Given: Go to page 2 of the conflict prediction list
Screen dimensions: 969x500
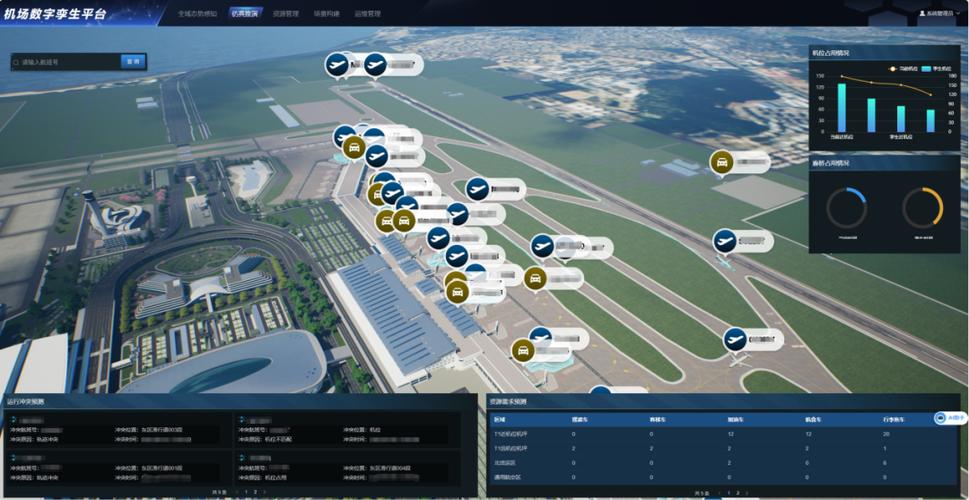Looking at the screenshot, I should (x=255, y=492).
